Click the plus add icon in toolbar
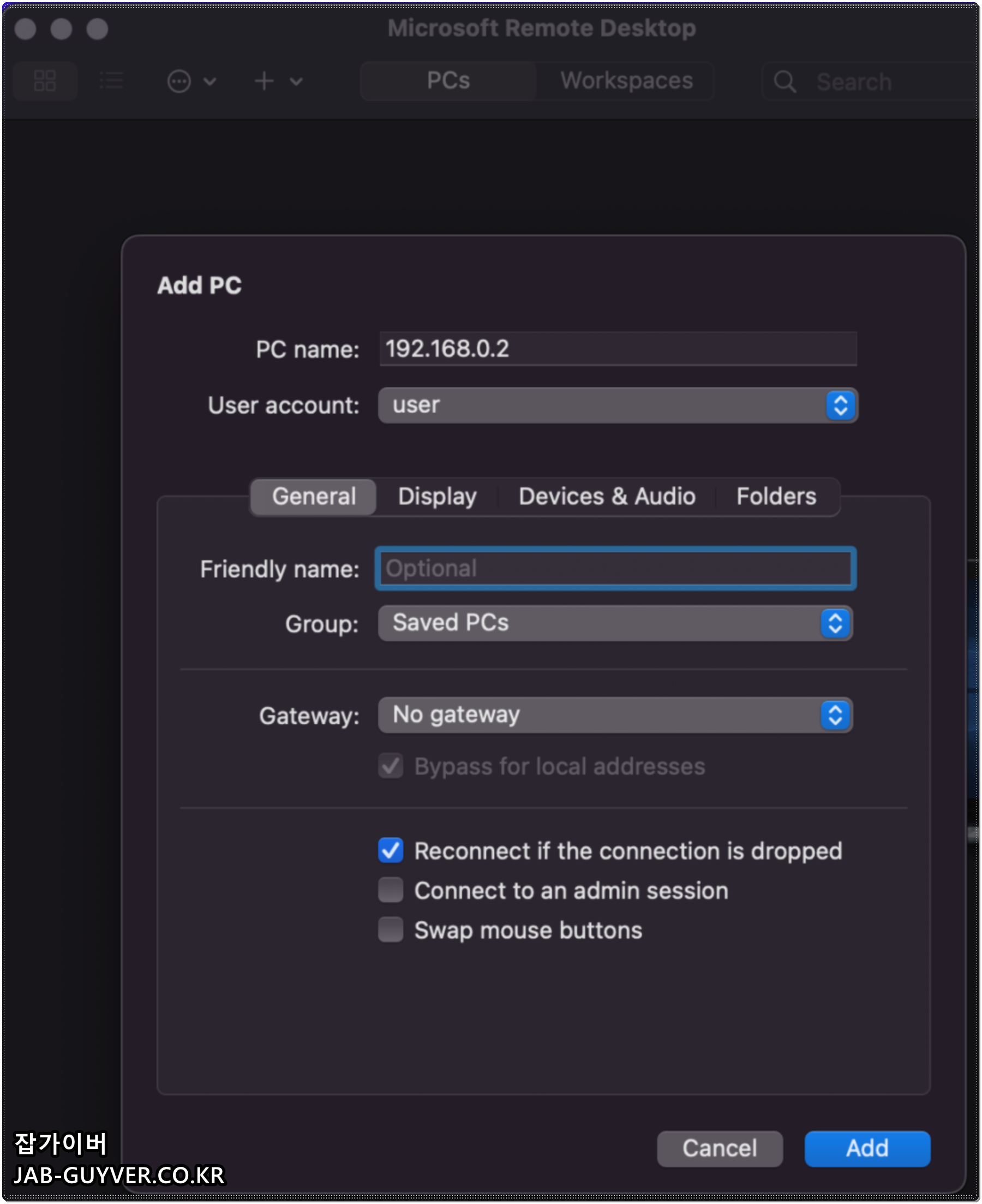This screenshot has width=982, height=1204. coord(264,81)
